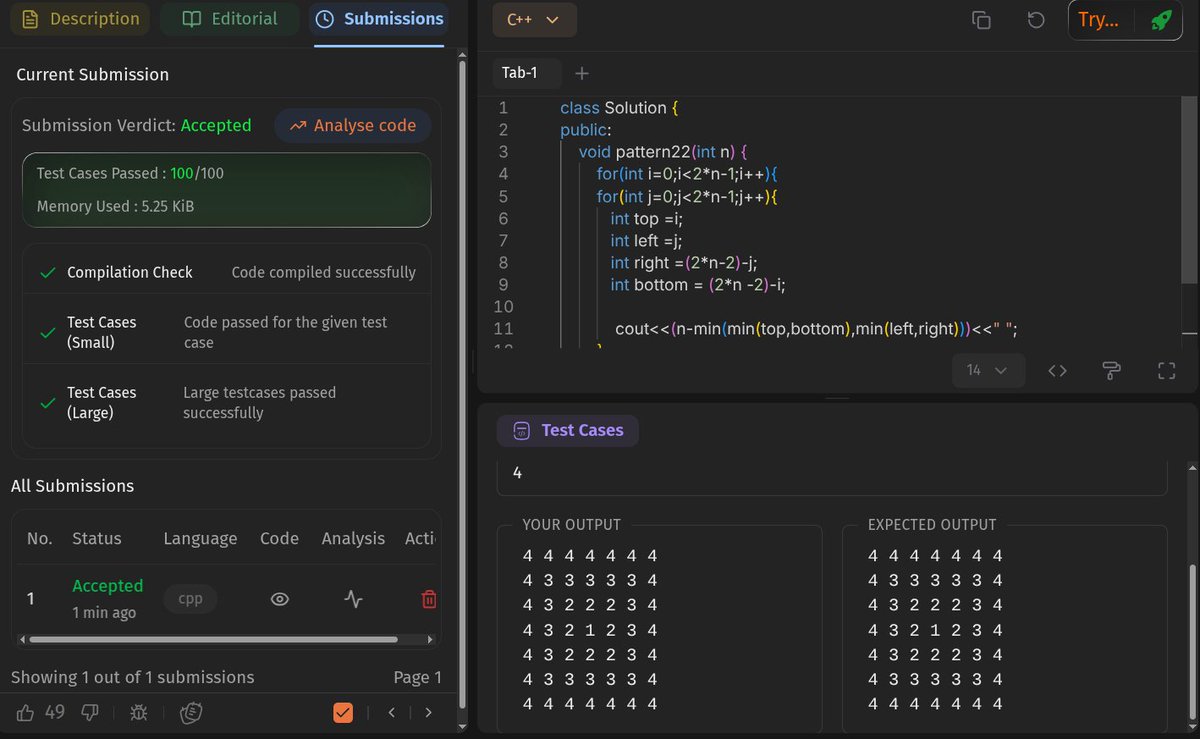The image size is (1200, 739).
Task: Enter fullscreen editor mode
Action: coord(1166,371)
